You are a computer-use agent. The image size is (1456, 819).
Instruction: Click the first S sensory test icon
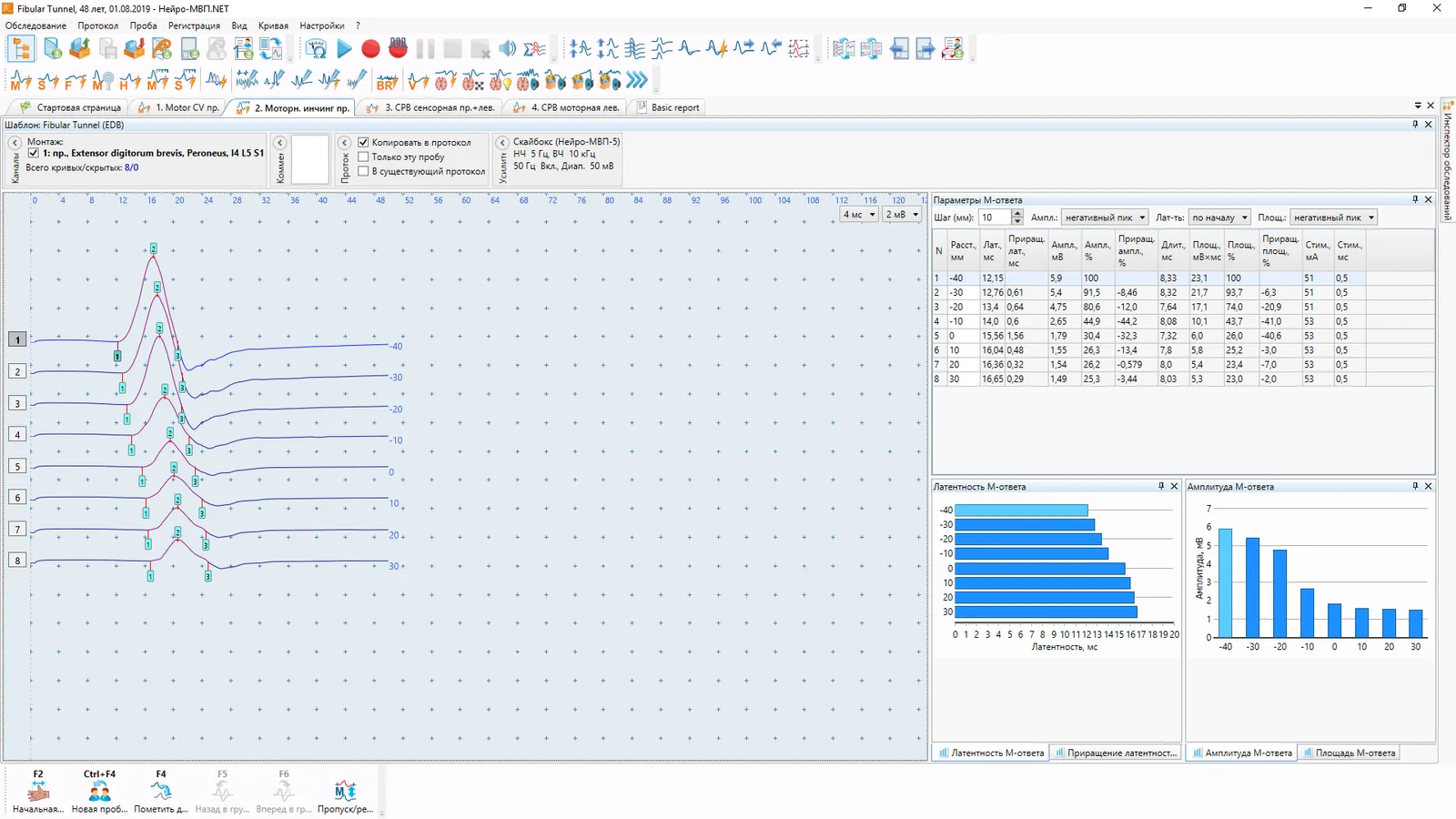click(48, 81)
